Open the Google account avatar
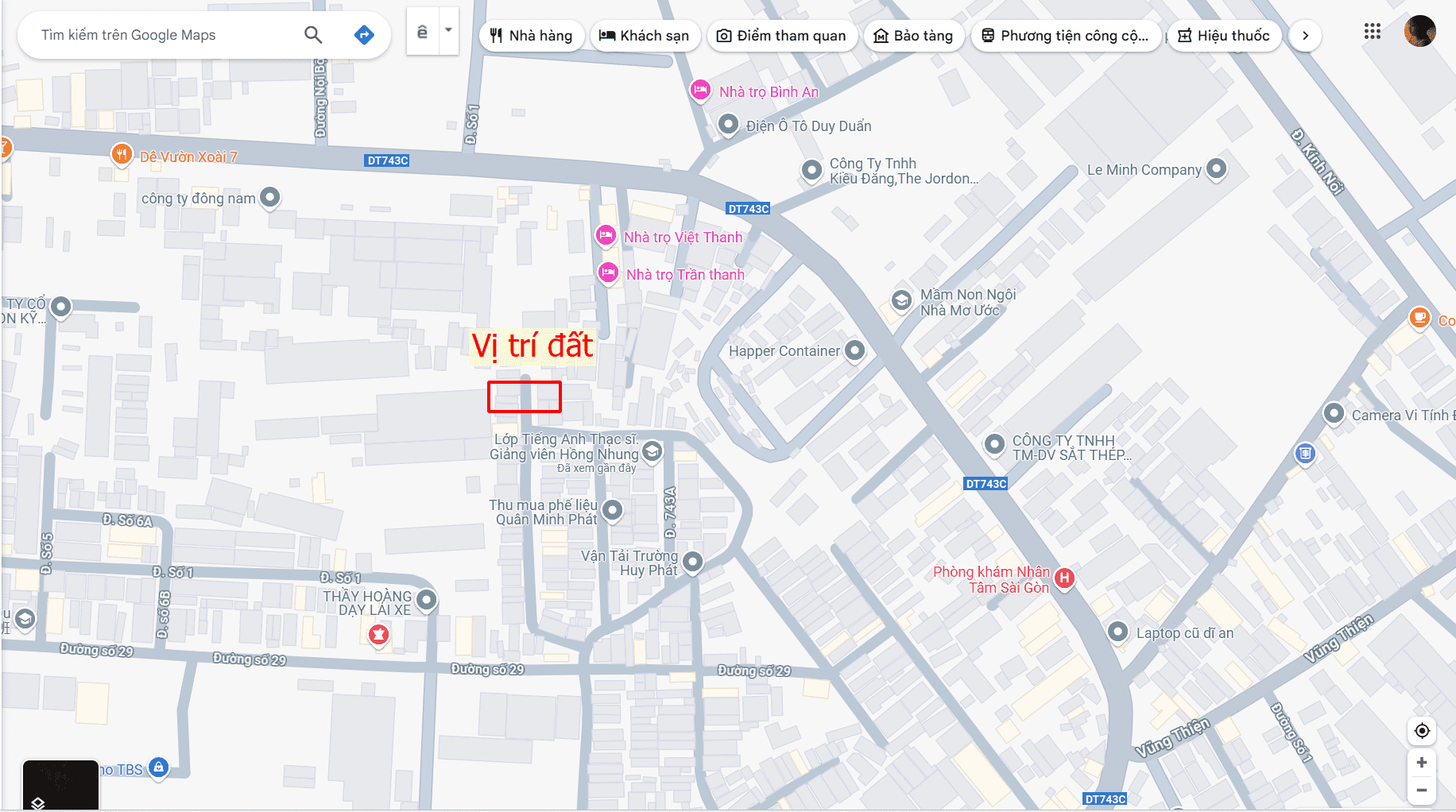1456x812 pixels. [1419, 32]
